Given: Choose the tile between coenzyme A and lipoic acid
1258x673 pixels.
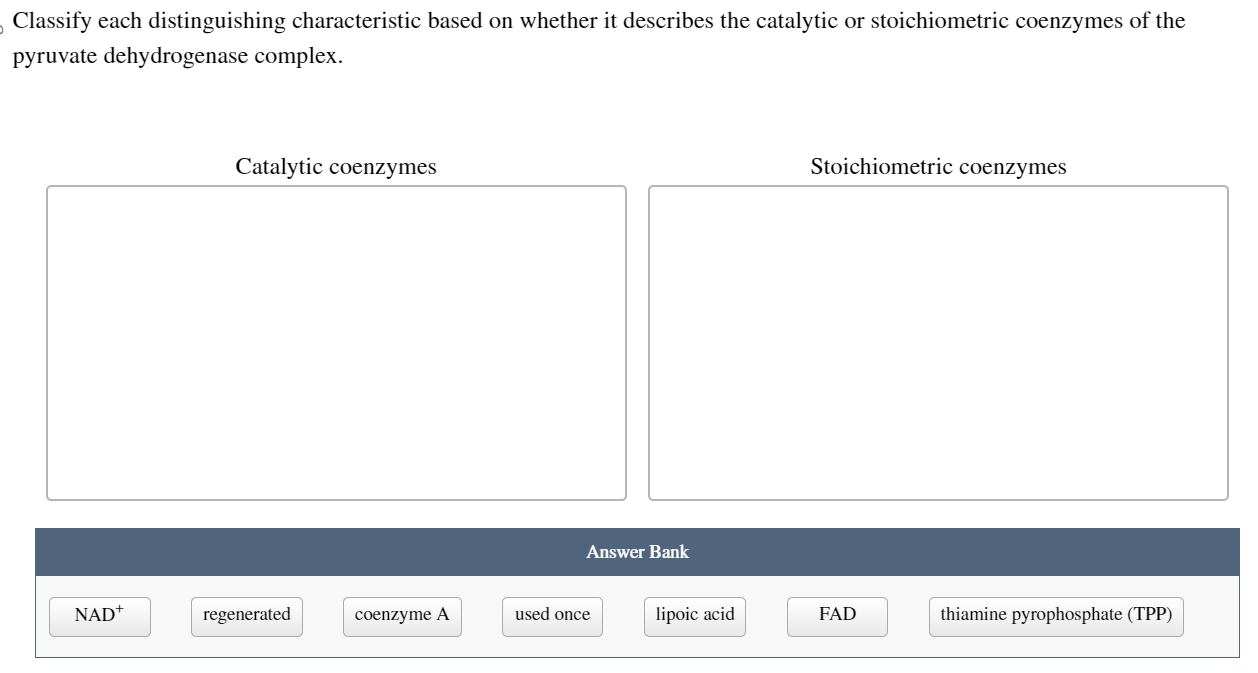Looking at the screenshot, I should [x=552, y=616].
